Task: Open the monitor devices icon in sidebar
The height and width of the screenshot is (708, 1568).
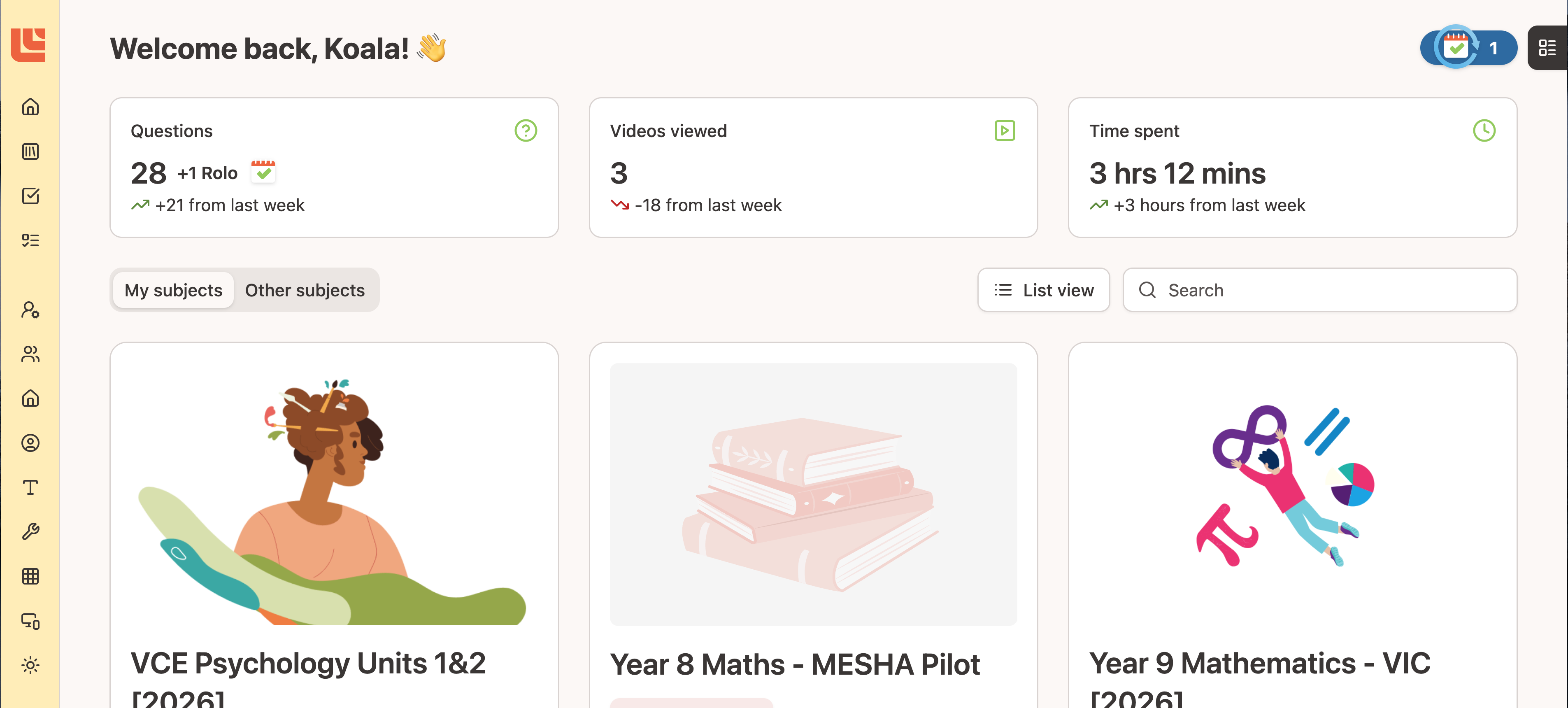Action: pos(30,621)
